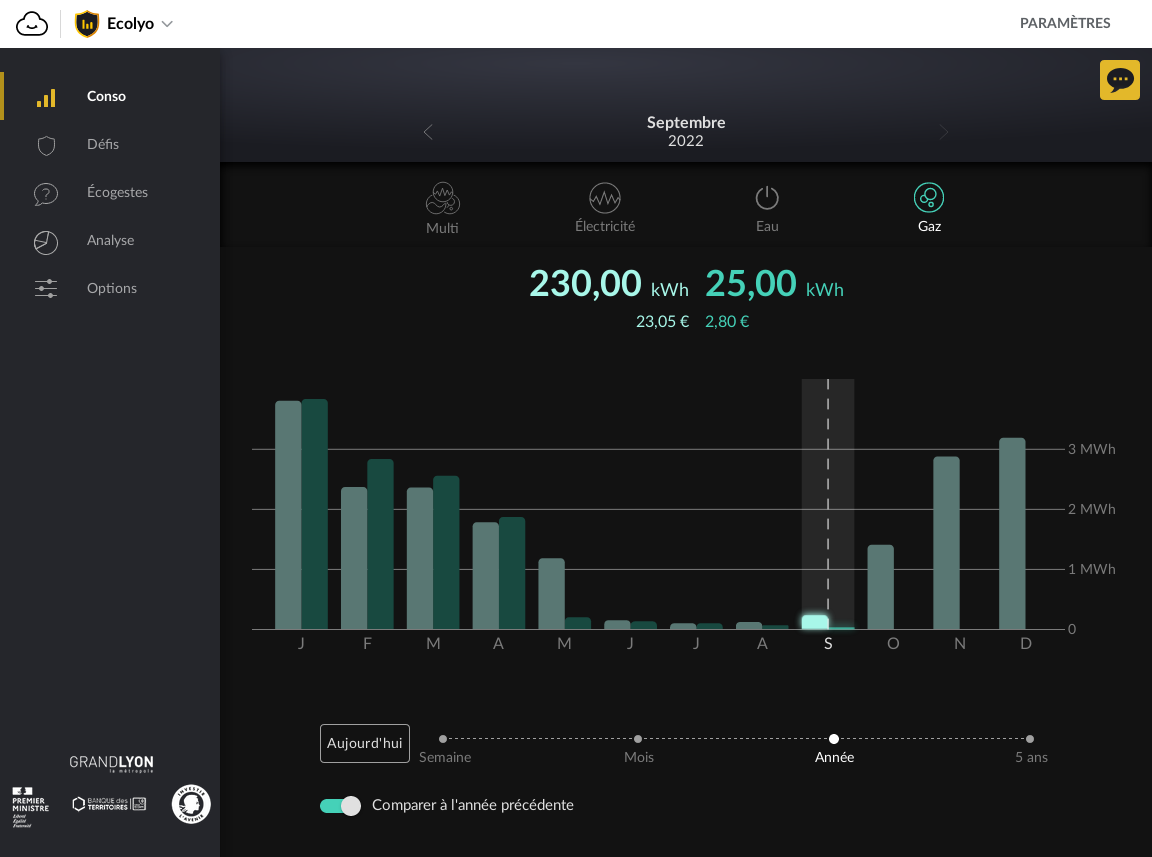
Task: Go to the Écogestes menu label
Action: point(118,192)
